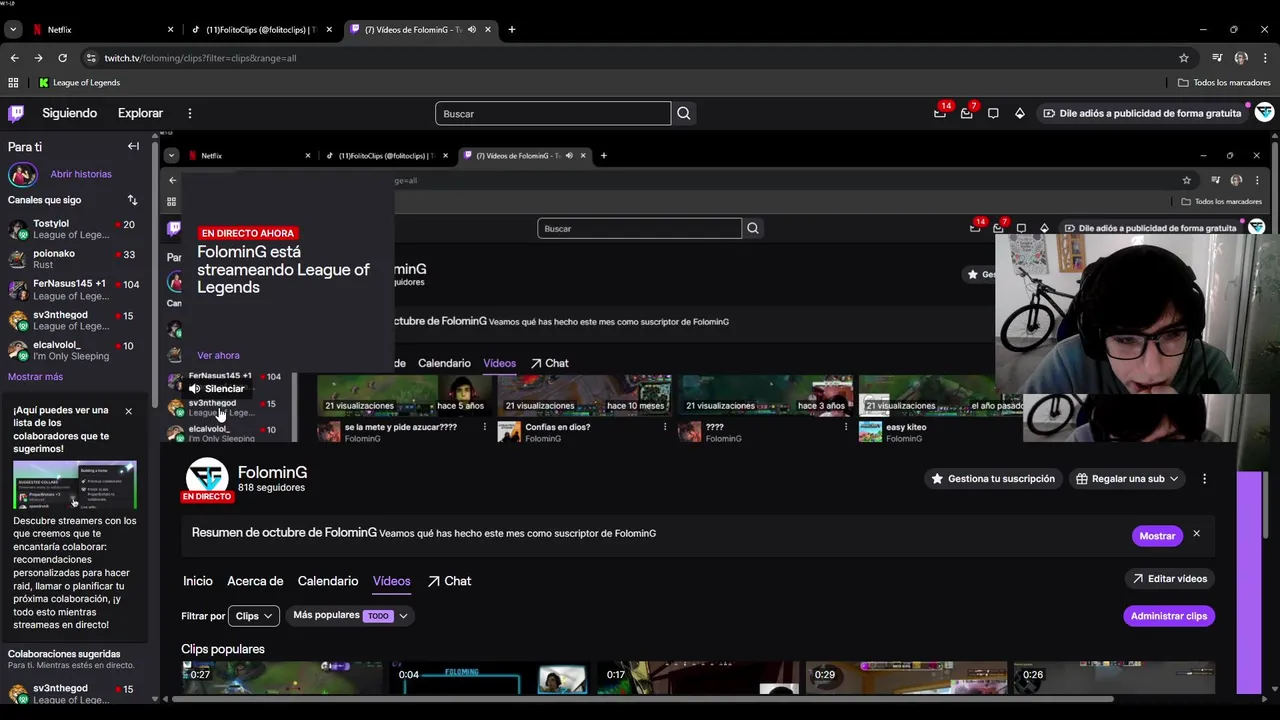Open FerNasus145 +1 channel in sidebar
Image resolution: width=1280 pixels, height=720 pixels.
(72, 290)
